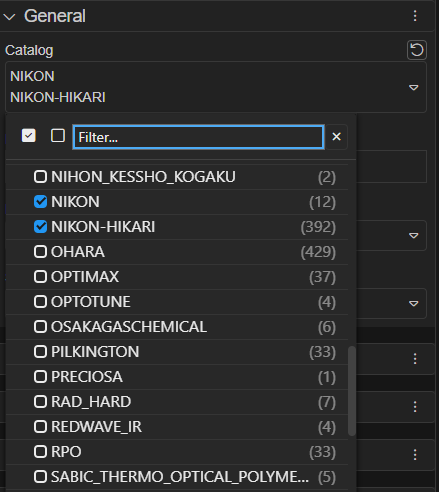Check the RPO catalog checkbox

click(x=40, y=452)
